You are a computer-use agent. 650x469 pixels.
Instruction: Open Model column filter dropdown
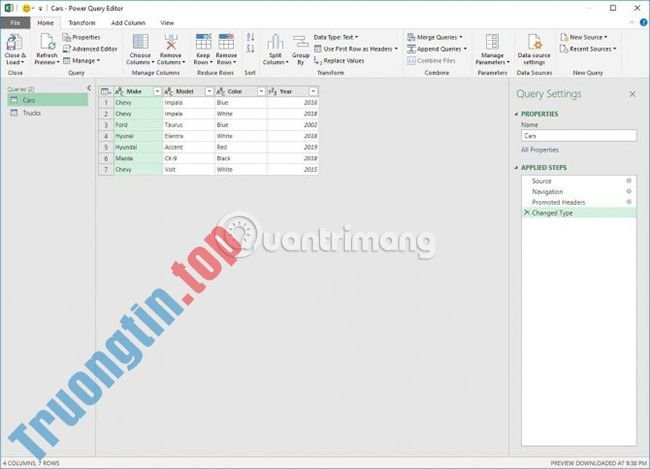[209, 92]
